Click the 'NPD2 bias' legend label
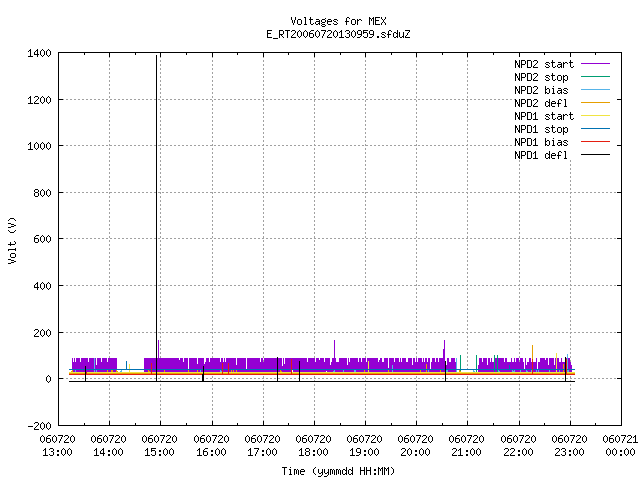This screenshot has width=640, height=480. click(x=541, y=90)
